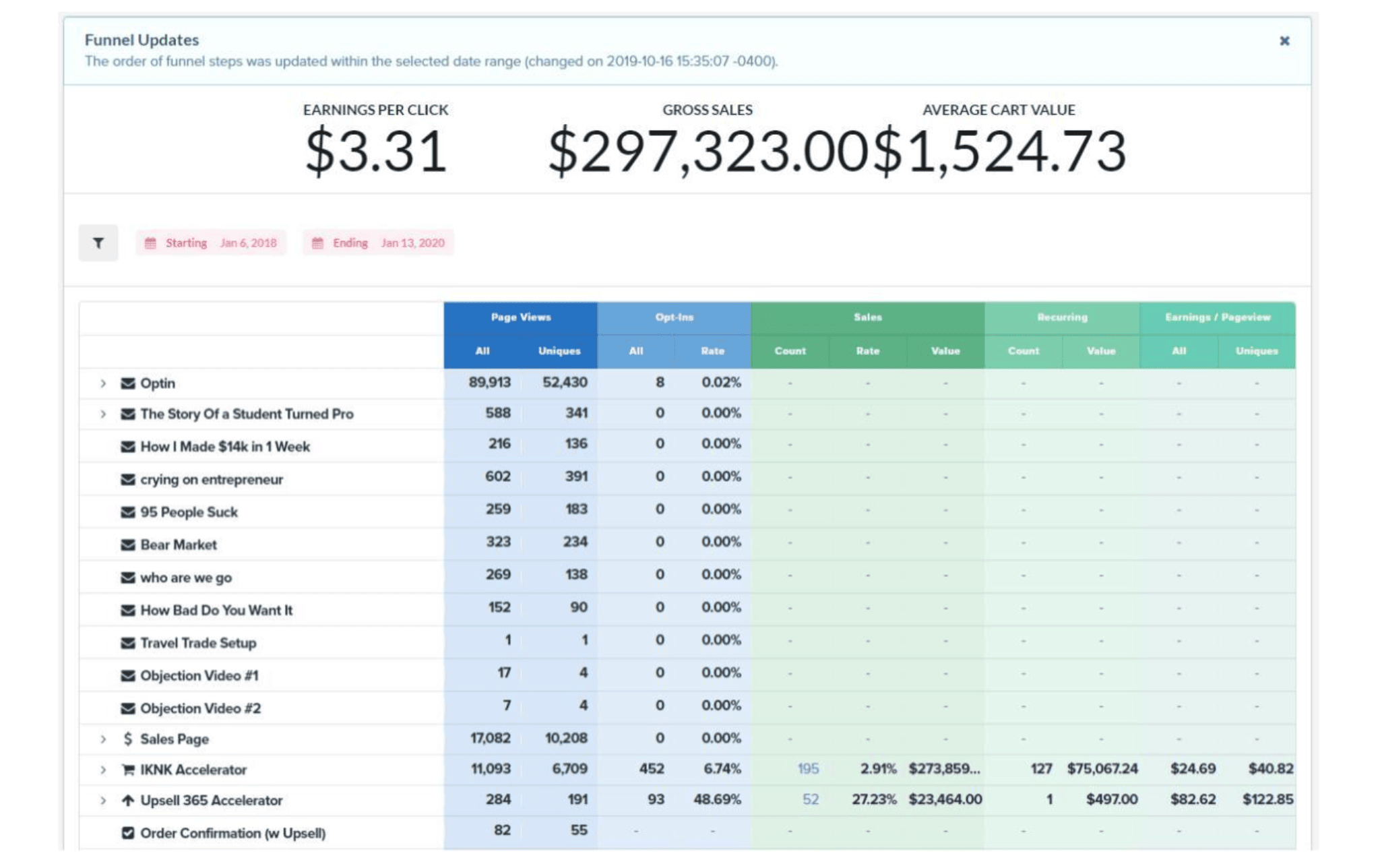This screenshot has width=1380, height=868.
Task: Click checkmark icon beside Order Confirmation
Action: [127, 833]
